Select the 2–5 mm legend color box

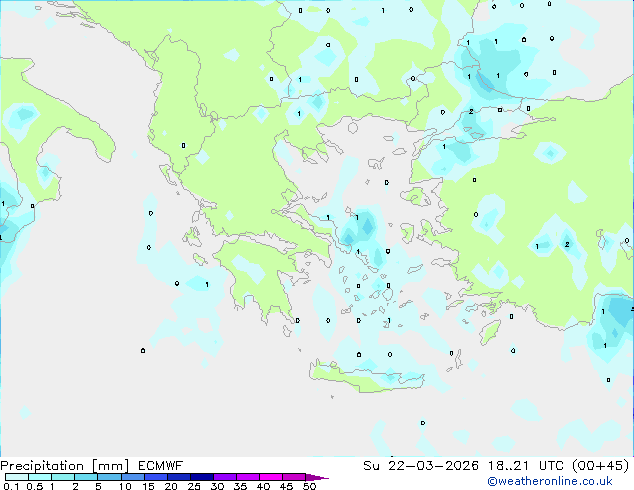[x=86, y=477]
